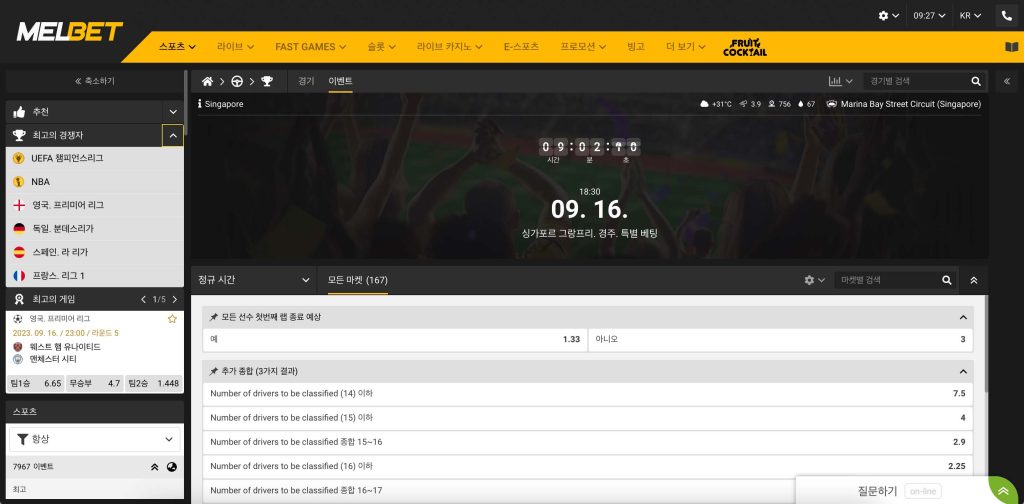
Task: Open the 독일. 분데스리가 league
Action: tap(95, 228)
